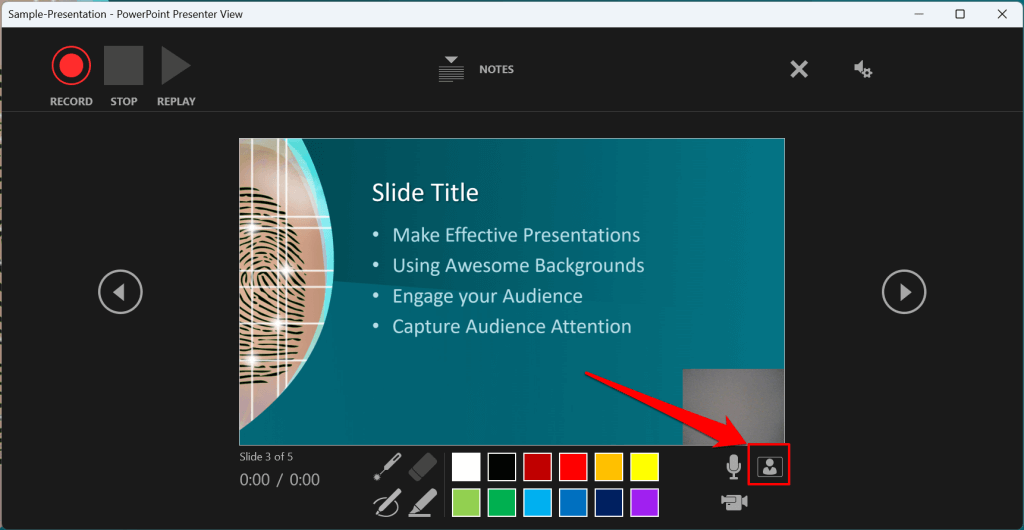The height and width of the screenshot is (530, 1024).
Task: Select the laser pointer tool
Action: tap(387, 466)
